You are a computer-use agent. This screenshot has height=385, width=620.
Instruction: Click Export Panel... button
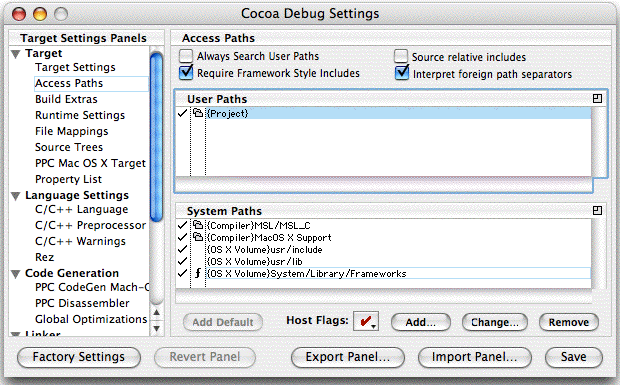(x=348, y=357)
